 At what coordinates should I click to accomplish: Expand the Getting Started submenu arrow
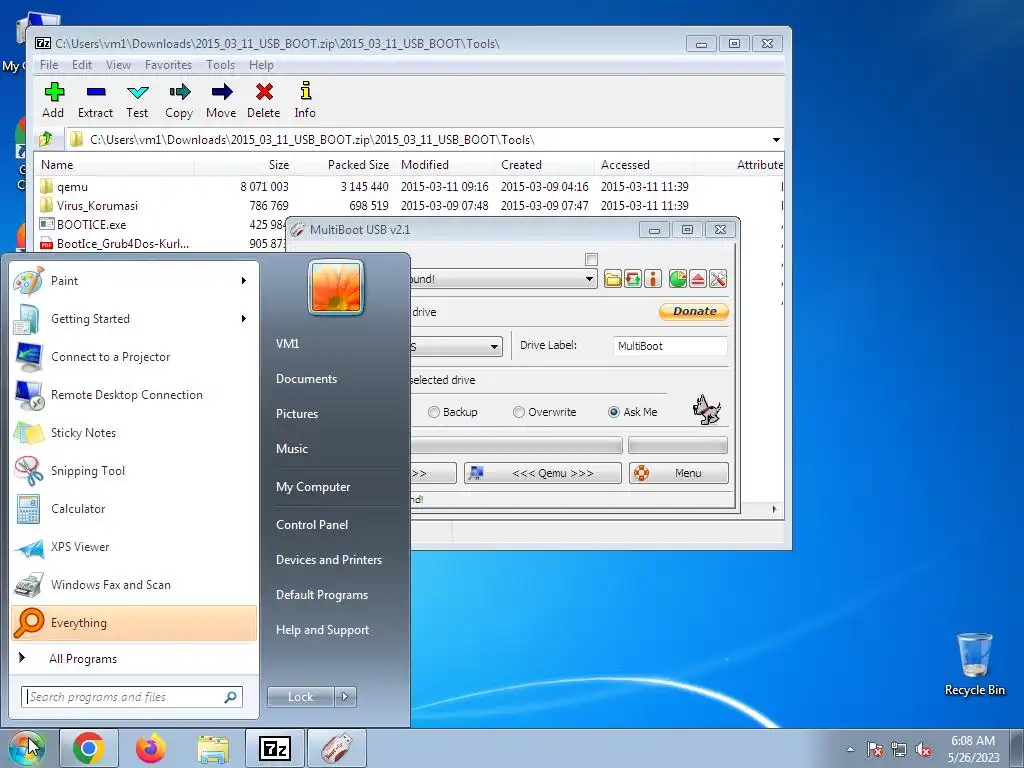pyautogui.click(x=244, y=319)
